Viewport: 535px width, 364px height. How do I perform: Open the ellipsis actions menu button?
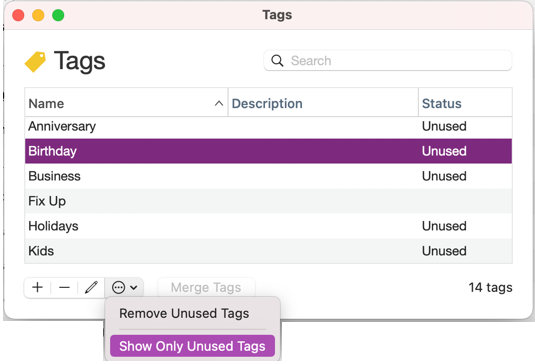(124, 287)
